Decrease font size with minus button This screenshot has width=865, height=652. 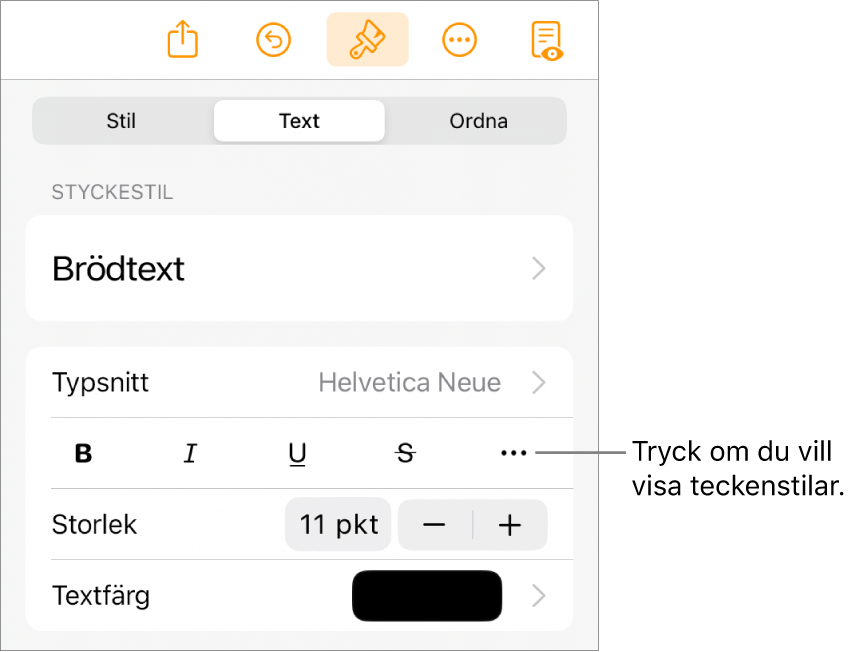(435, 525)
